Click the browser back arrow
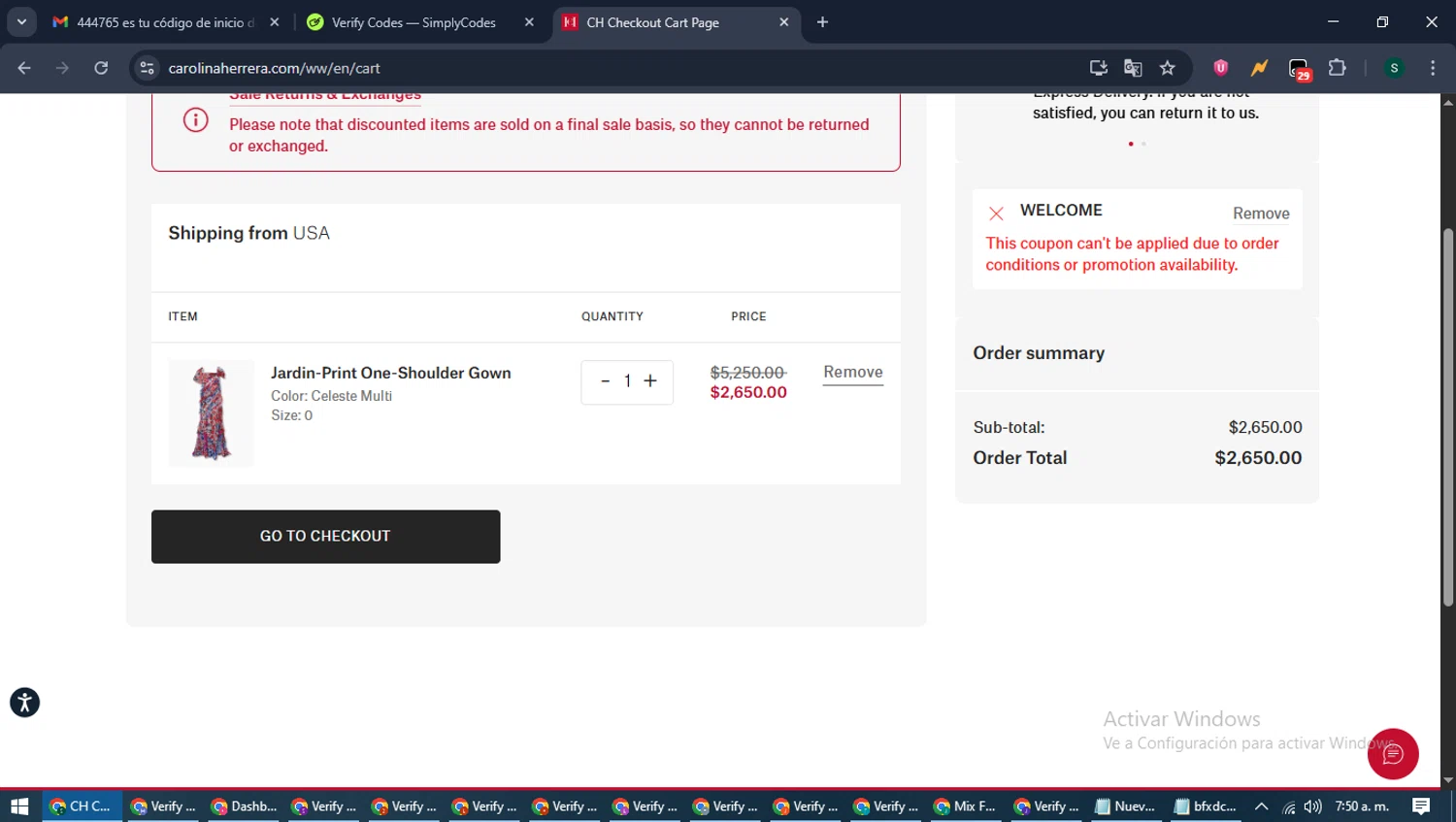 [x=24, y=68]
